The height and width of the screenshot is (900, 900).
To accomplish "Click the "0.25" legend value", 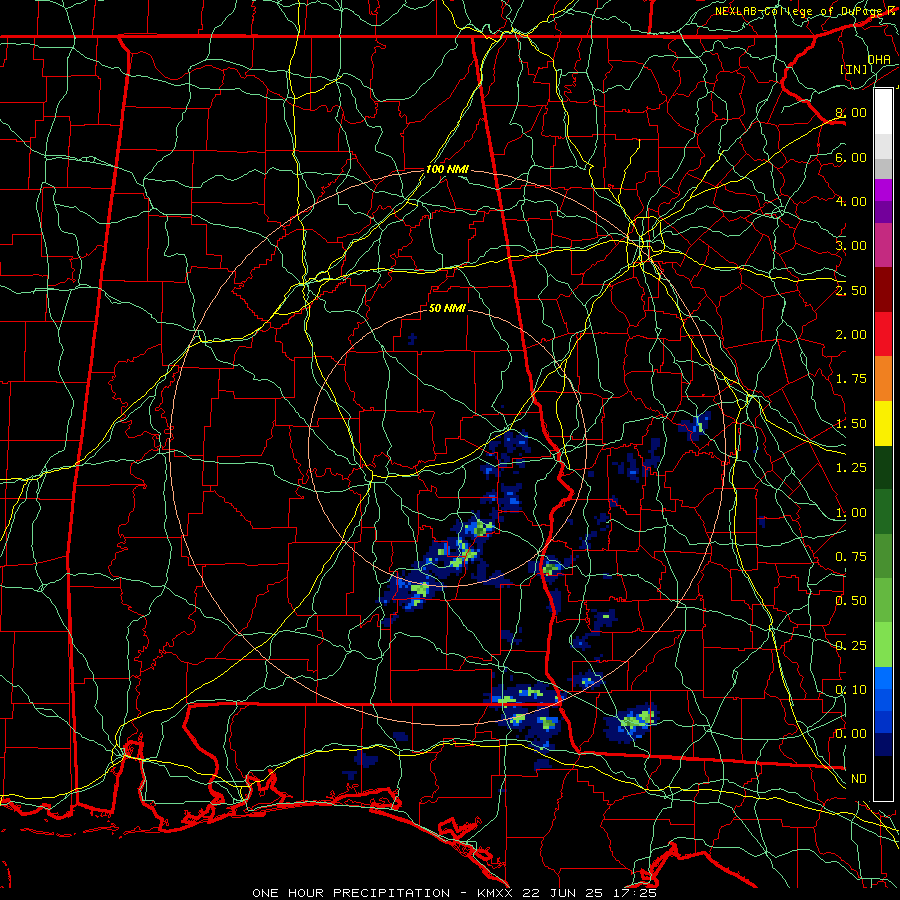I will click(x=851, y=646).
